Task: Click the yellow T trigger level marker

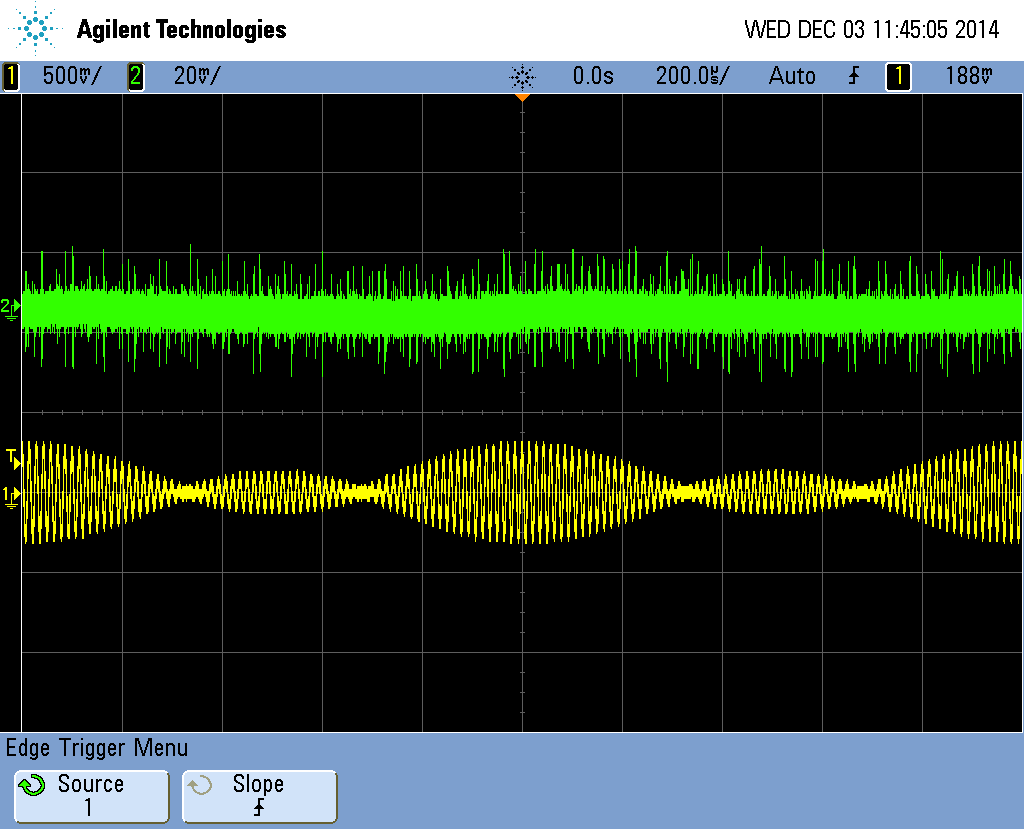Action: (11, 459)
